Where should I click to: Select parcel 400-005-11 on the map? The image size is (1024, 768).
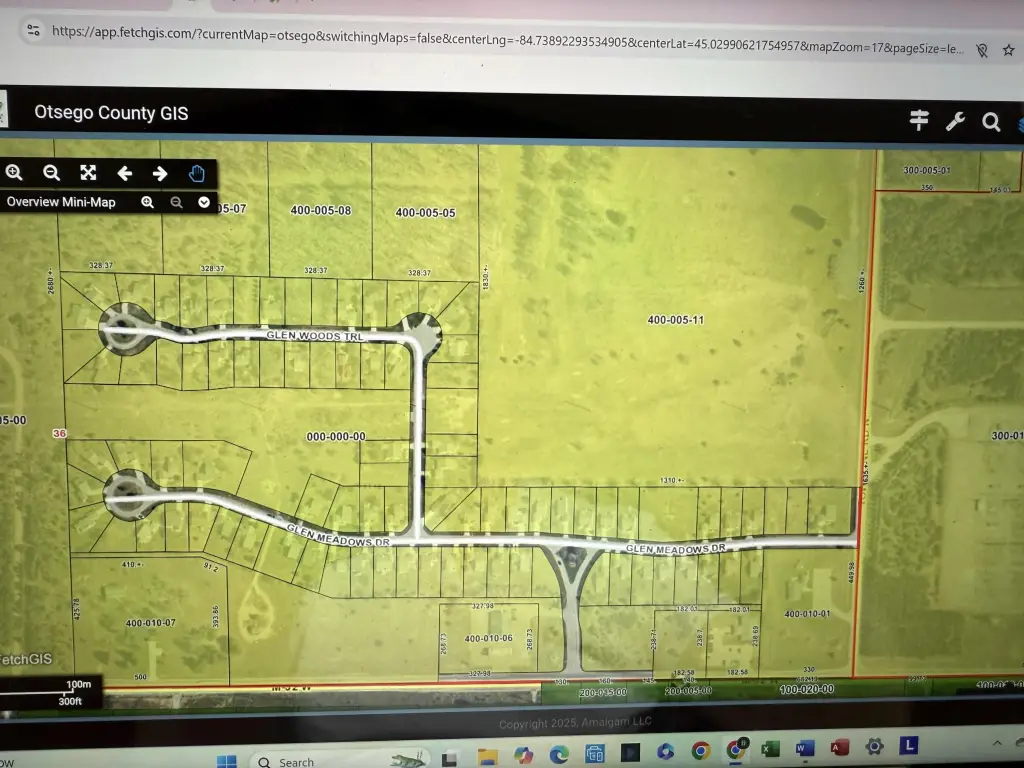676,320
